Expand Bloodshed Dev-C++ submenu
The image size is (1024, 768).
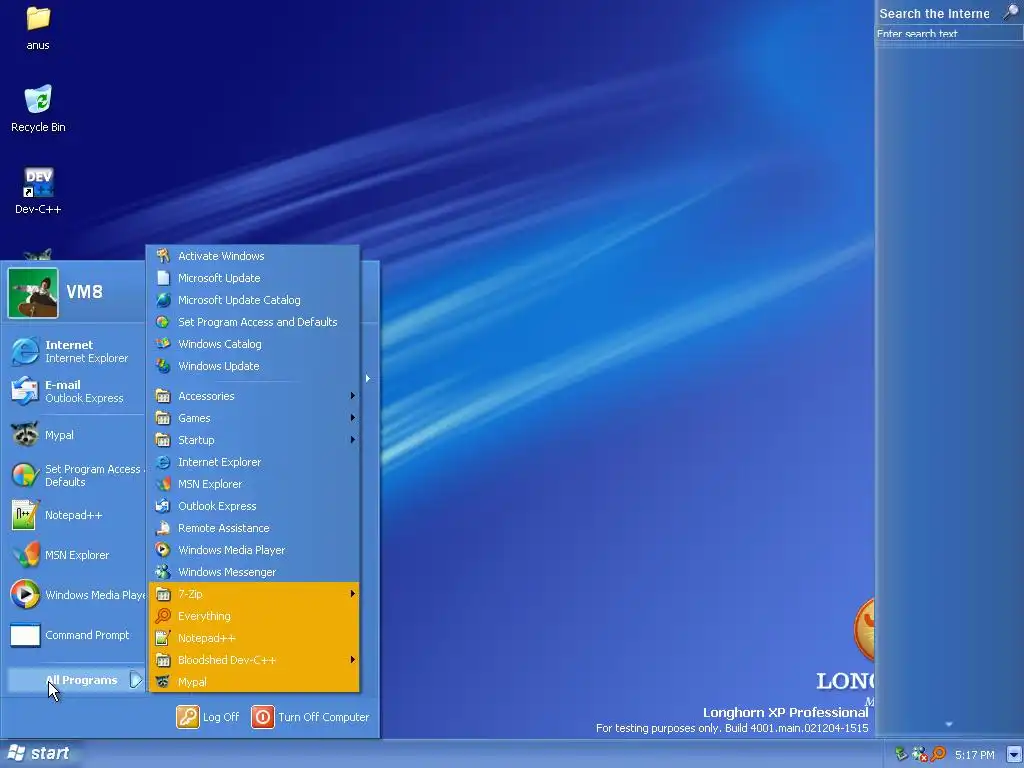(x=254, y=660)
